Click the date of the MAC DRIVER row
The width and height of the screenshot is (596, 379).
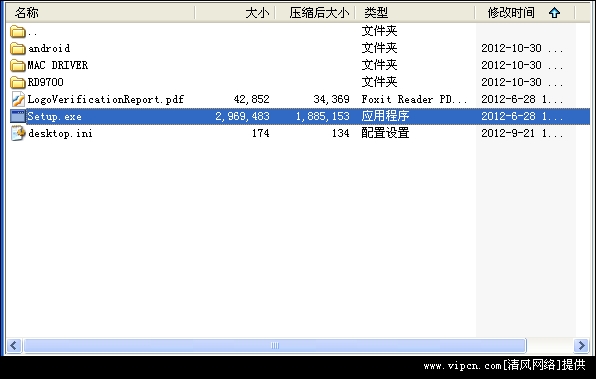coord(522,65)
